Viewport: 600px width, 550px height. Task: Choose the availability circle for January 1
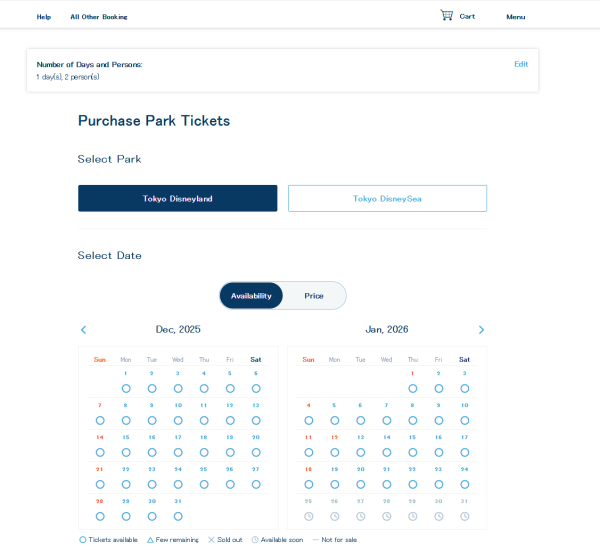point(412,388)
